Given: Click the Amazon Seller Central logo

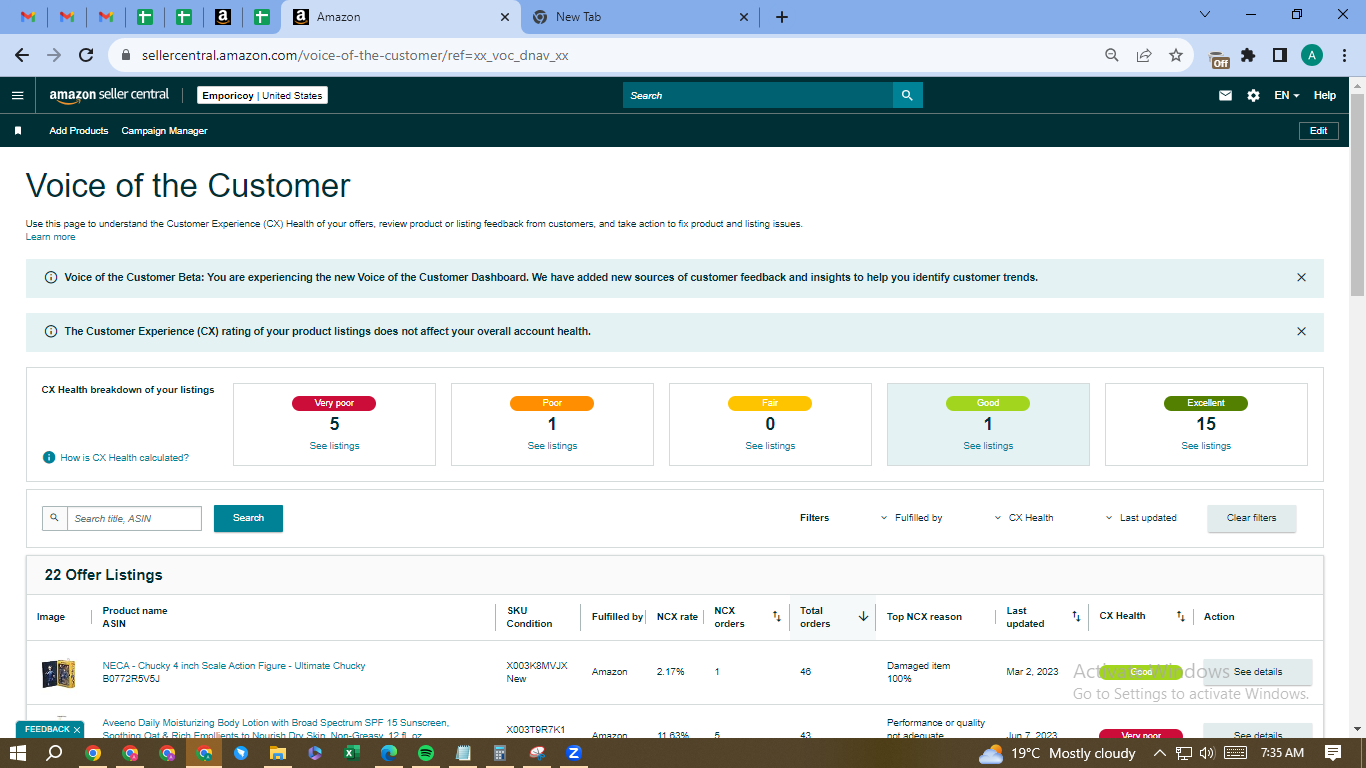Looking at the screenshot, I should click(x=109, y=95).
